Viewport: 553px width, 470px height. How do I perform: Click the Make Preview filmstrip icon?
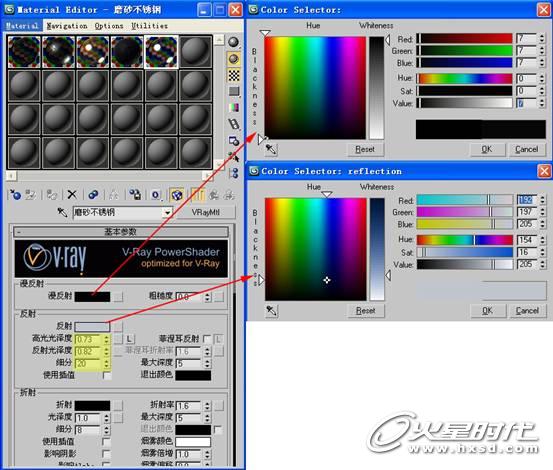(x=233, y=124)
